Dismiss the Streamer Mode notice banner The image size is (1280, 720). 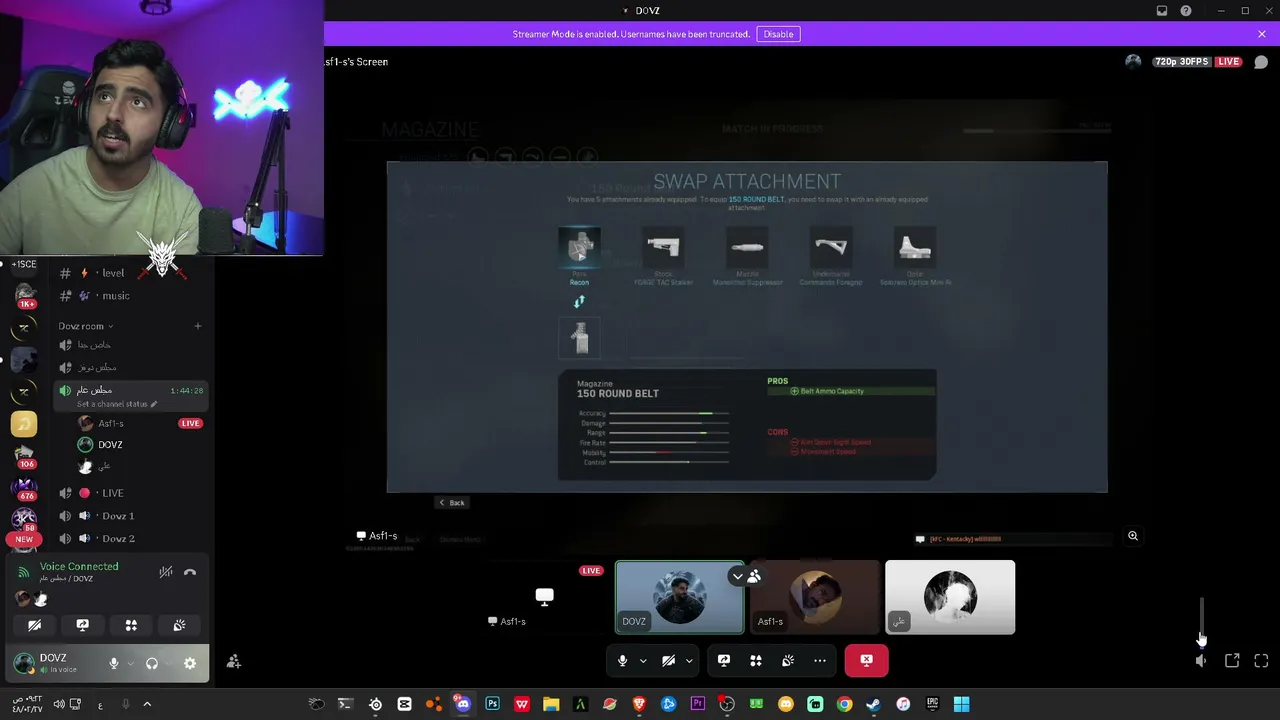(1262, 34)
